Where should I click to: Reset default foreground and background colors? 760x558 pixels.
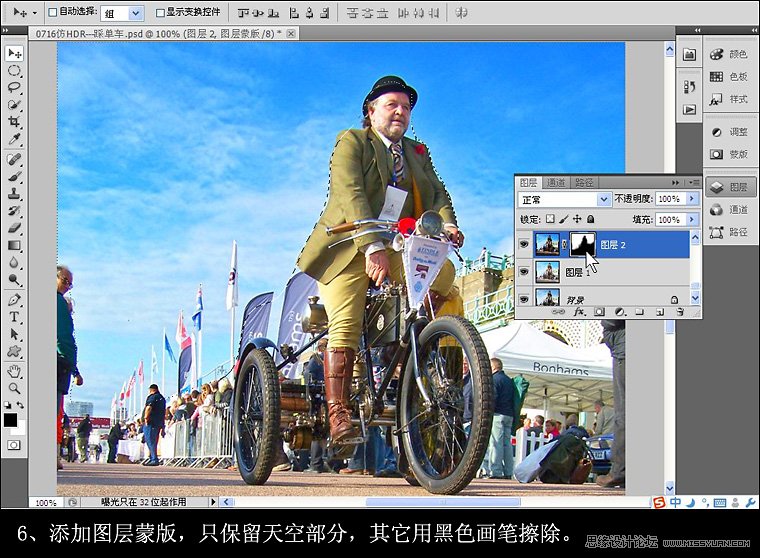tap(7, 405)
